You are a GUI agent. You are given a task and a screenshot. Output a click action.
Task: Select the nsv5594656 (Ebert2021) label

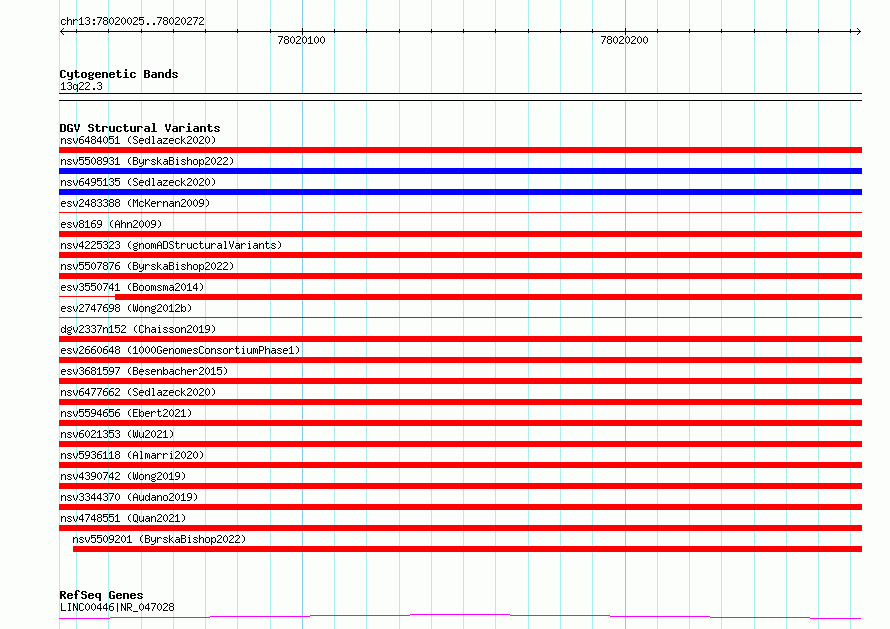coord(126,413)
